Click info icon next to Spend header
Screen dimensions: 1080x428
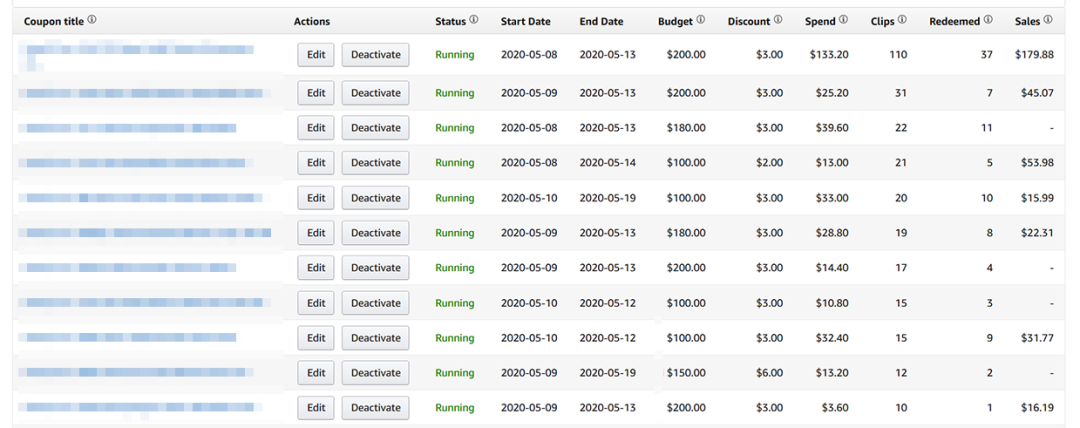point(844,20)
